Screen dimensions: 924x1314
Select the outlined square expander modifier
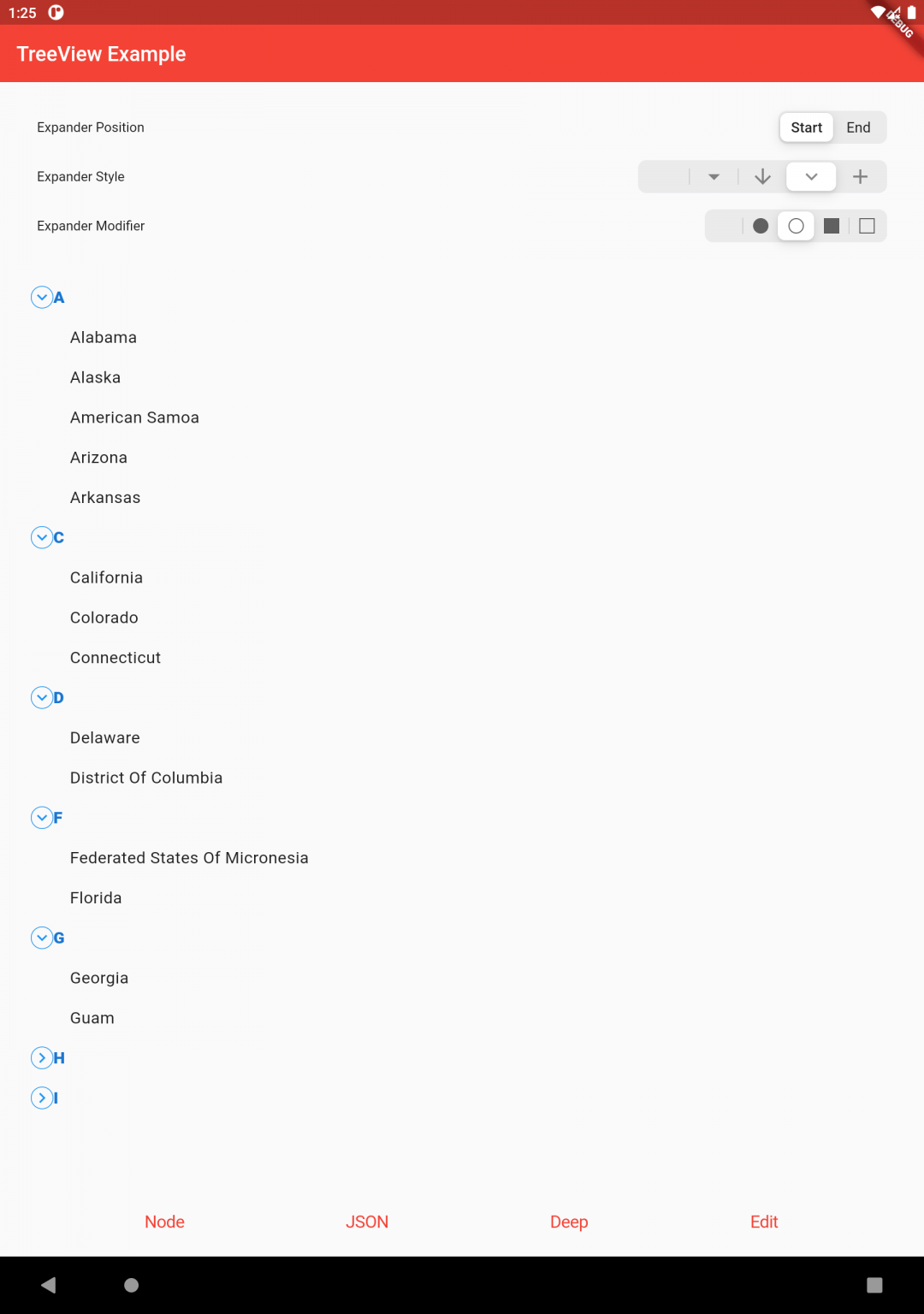click(x=867, y=226)
